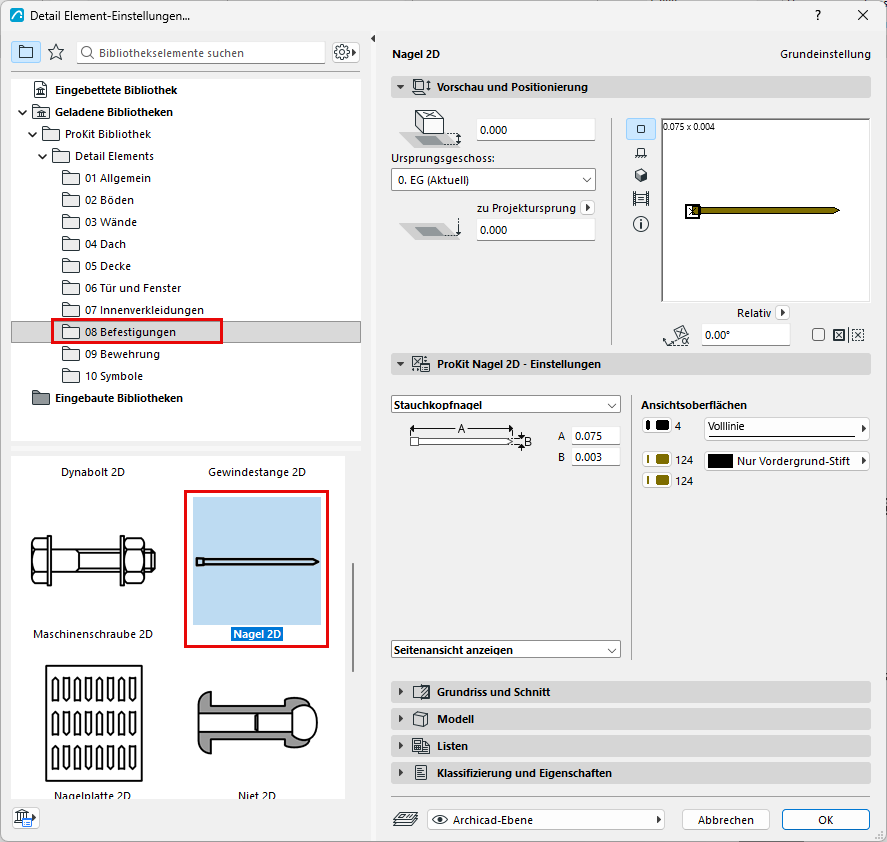Select preview picture film-frame icon
The image size is (887, 842).
640,199
